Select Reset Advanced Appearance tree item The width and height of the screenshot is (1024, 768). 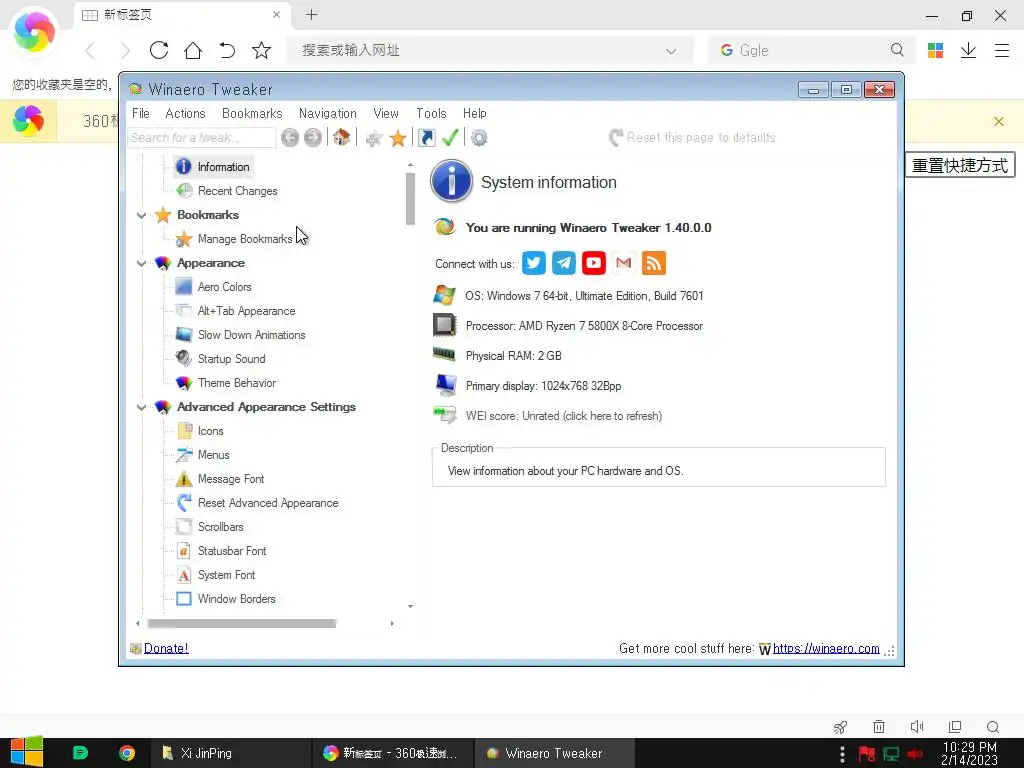pos(268,503)
